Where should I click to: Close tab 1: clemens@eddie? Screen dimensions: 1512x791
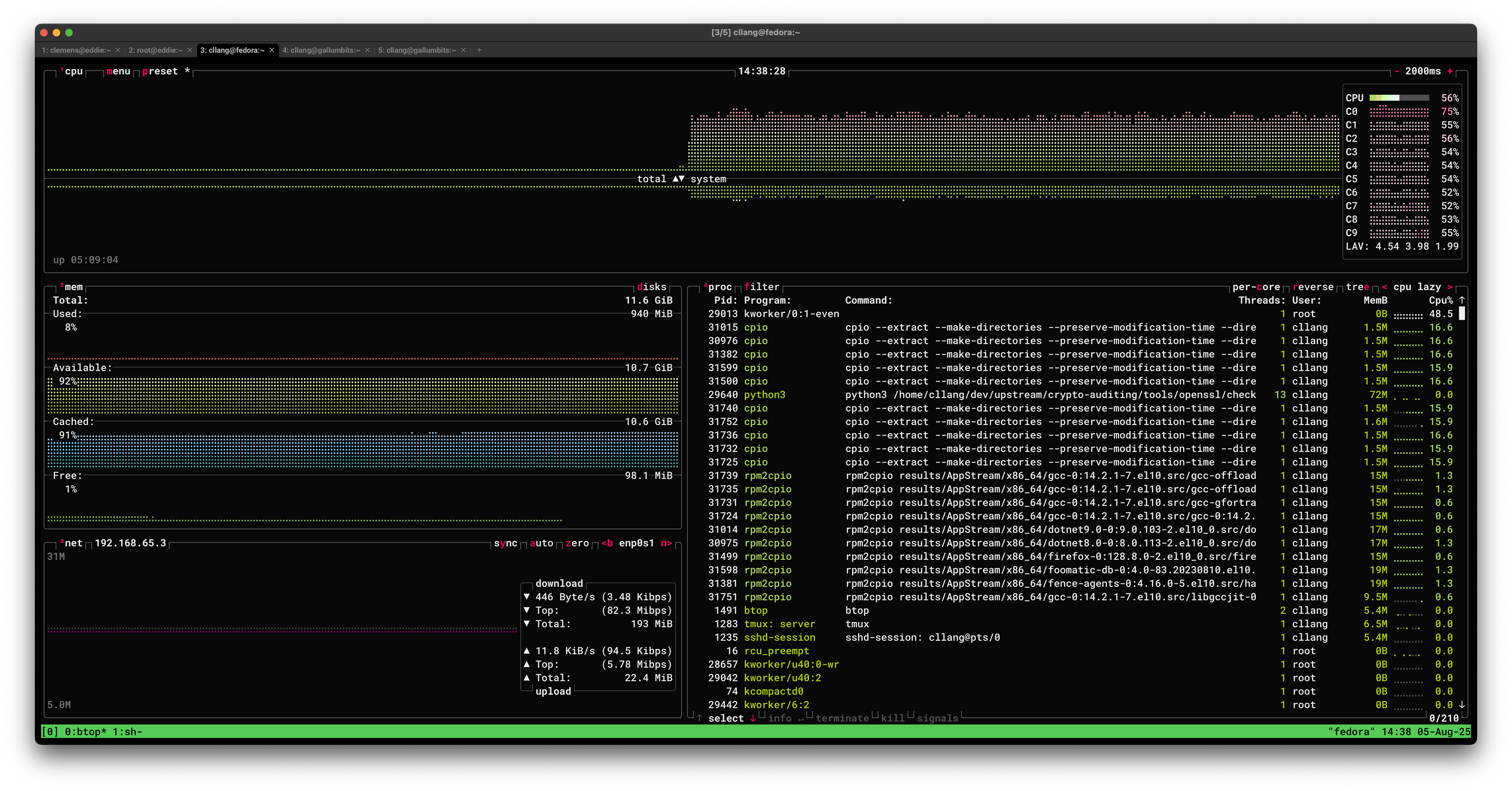point(118,50)
